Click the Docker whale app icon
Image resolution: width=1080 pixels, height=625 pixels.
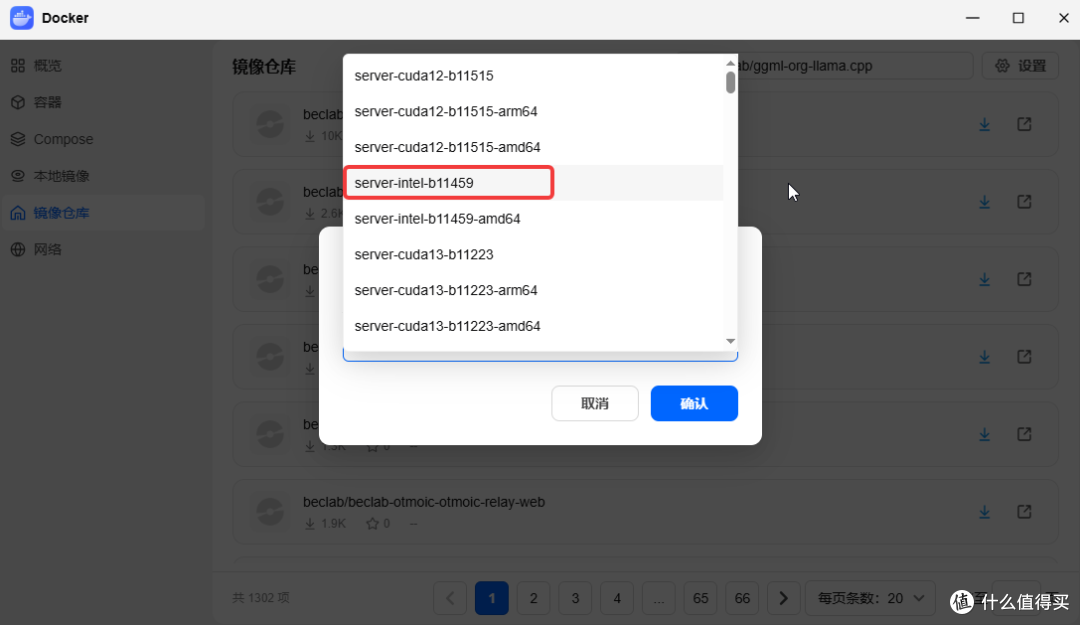pyautogui.click(x=21, y=18)
